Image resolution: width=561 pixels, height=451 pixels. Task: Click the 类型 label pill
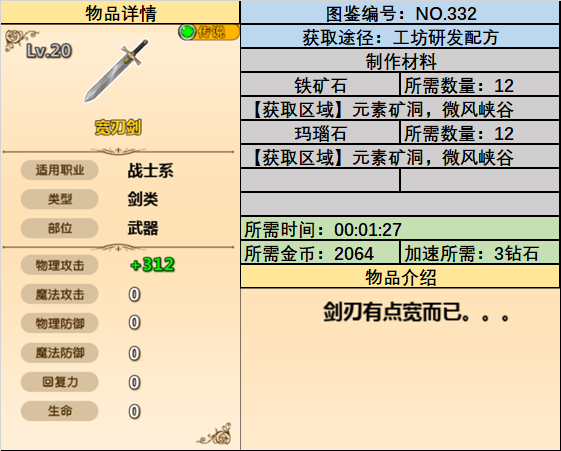(59, 199)
